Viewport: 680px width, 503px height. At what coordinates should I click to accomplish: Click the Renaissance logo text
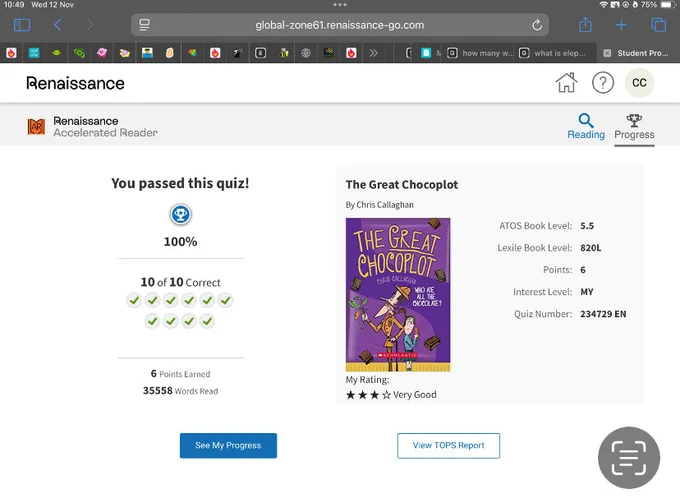click(75, 83)
